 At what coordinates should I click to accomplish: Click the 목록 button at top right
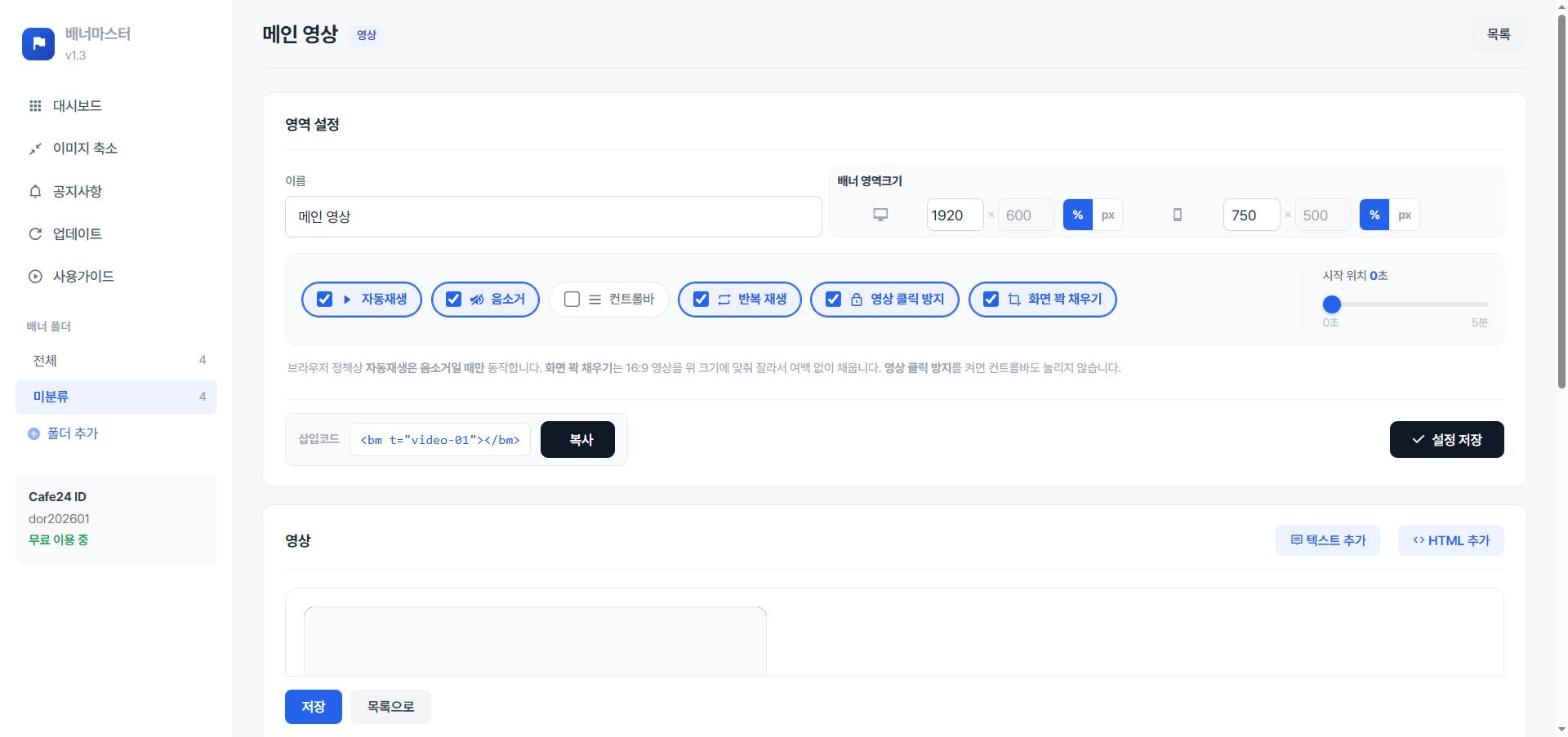click(1498, 34)
